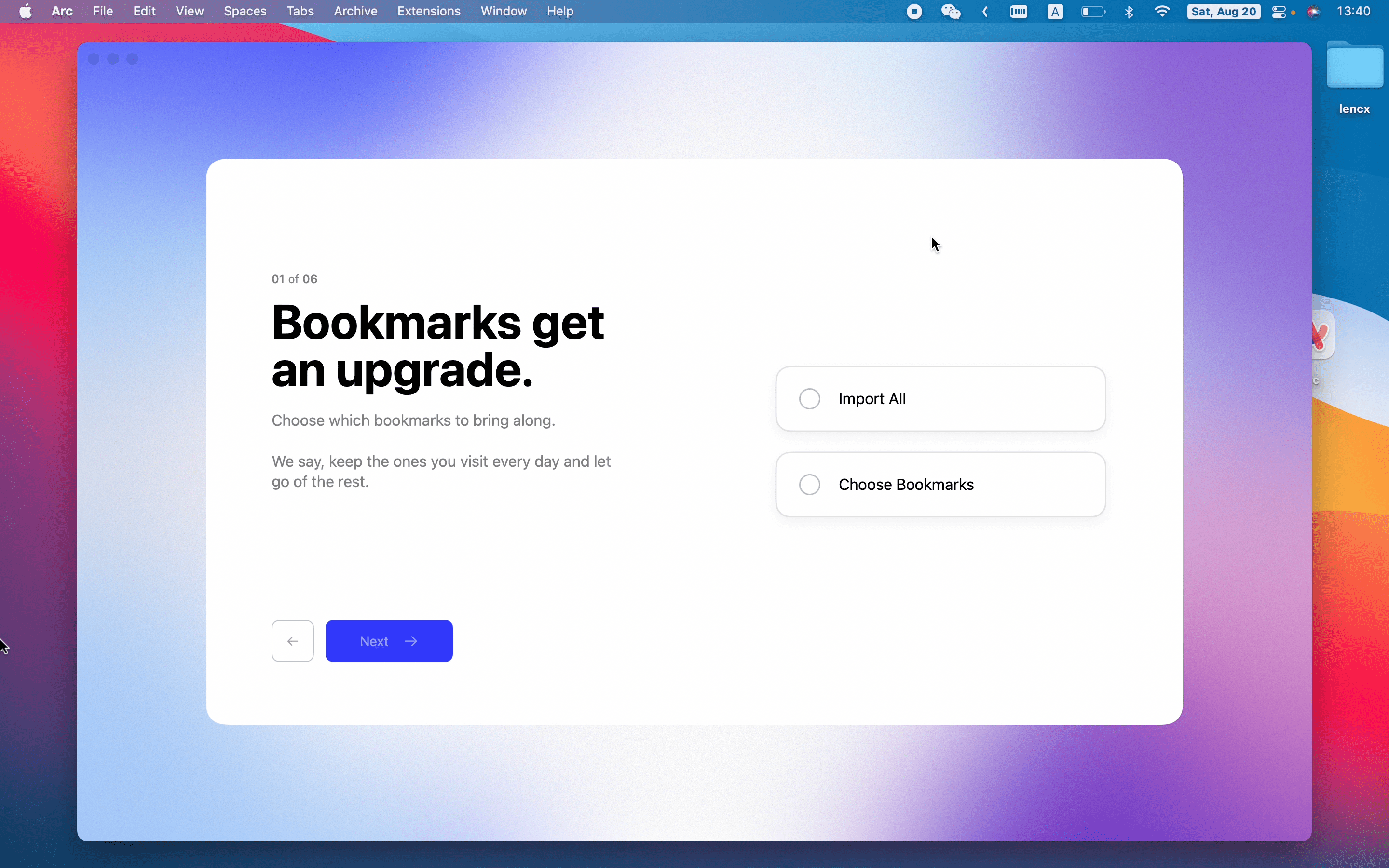Open the memory monitor menu bar icon
This screenshot has height=868, width=1389.
(1018, 12)
